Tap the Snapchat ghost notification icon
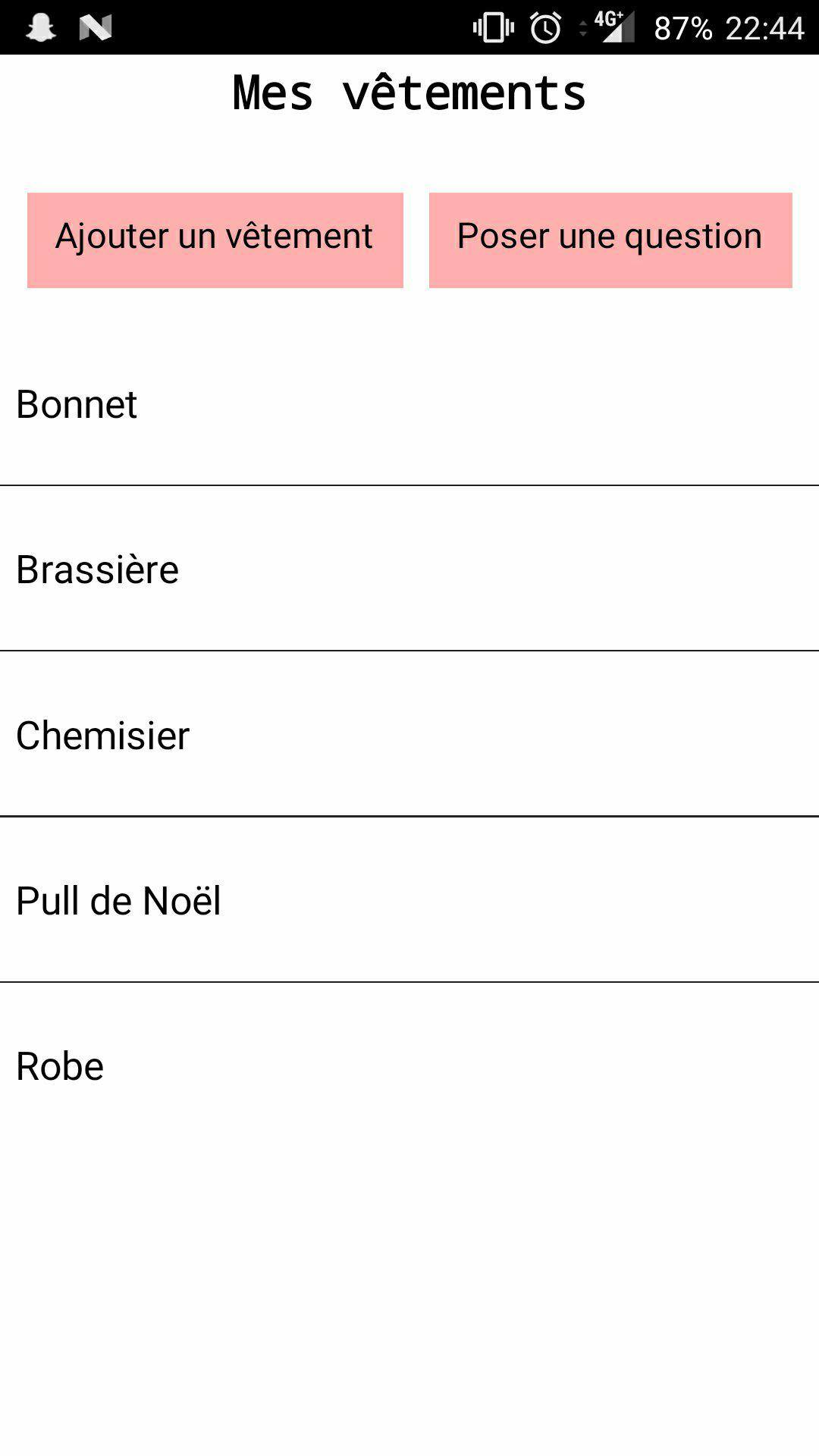This screenshot has width=819, height=1456. click(41, 27)
